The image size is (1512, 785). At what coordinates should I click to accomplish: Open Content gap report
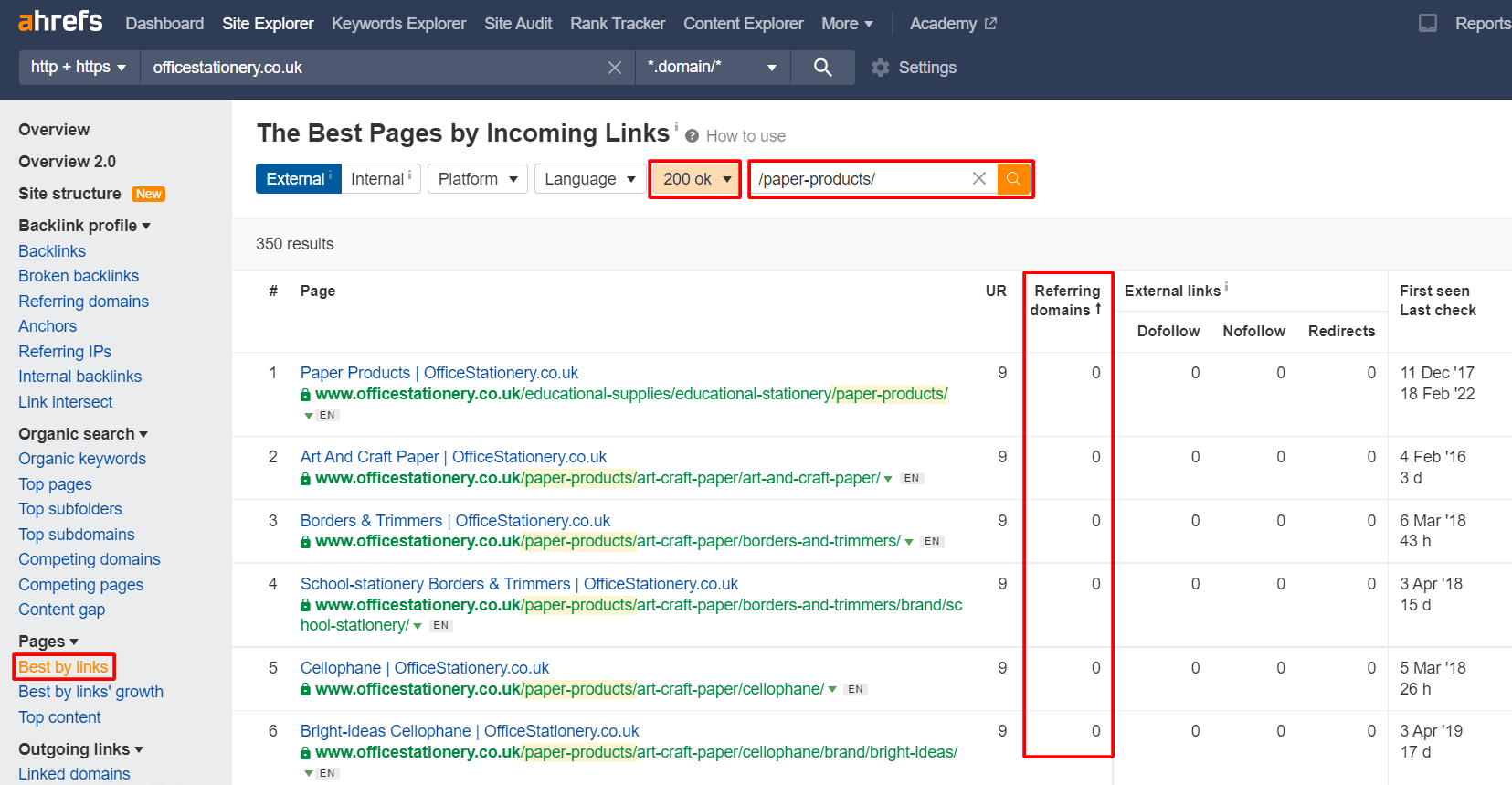click(61, 610)
